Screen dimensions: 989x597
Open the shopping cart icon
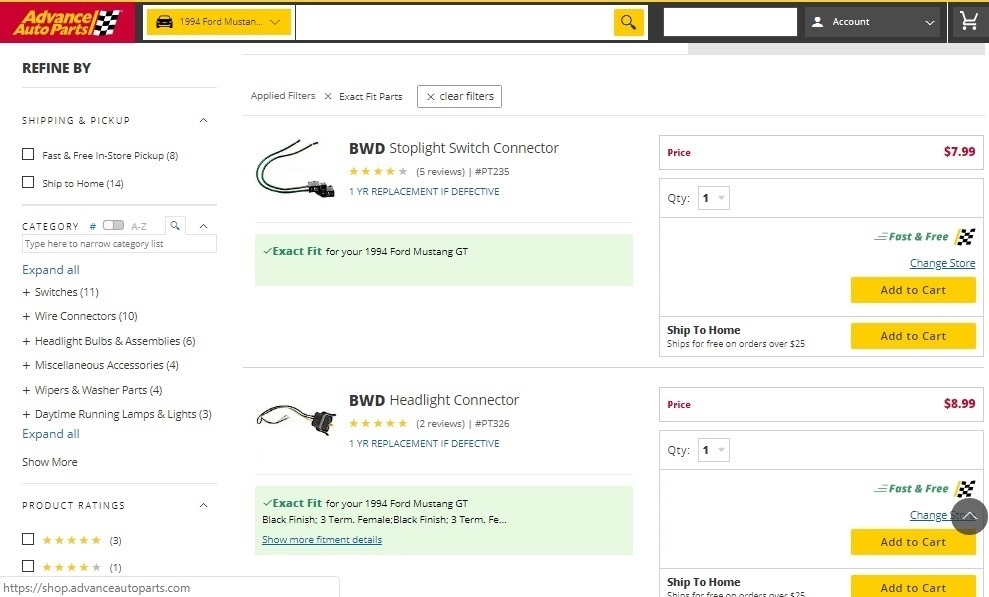coord(967,22)
